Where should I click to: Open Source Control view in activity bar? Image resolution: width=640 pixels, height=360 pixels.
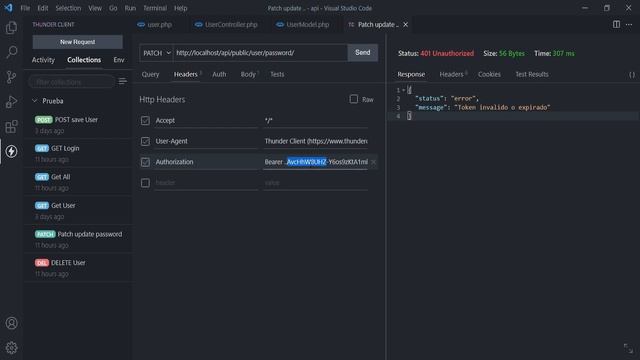11,77
